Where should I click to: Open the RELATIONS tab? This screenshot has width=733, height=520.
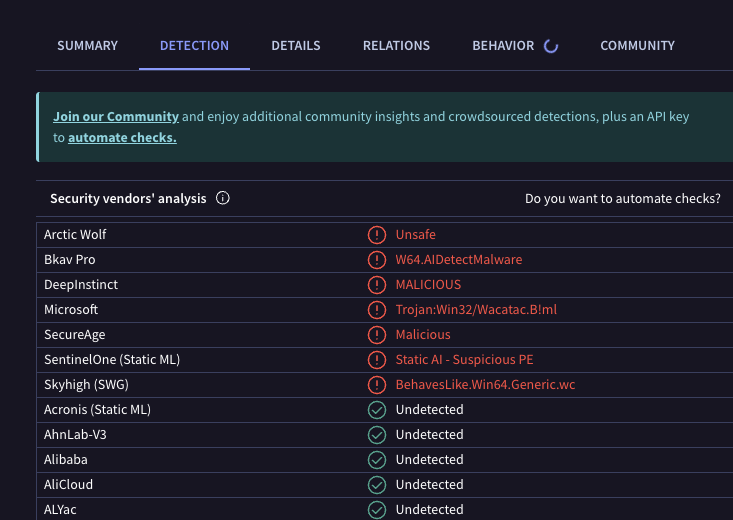point(396,46)
